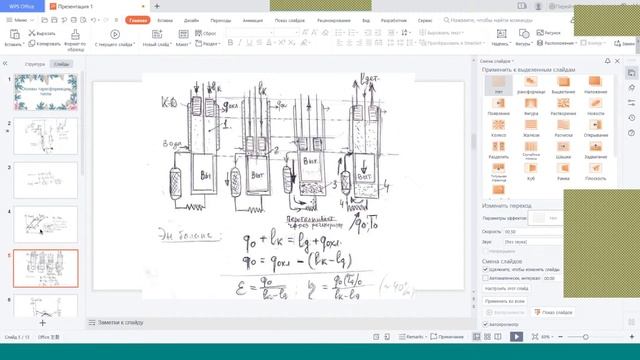The image size is (640, 360).
Task: Click the Undo arrow icon
Action: pos(93,20)
